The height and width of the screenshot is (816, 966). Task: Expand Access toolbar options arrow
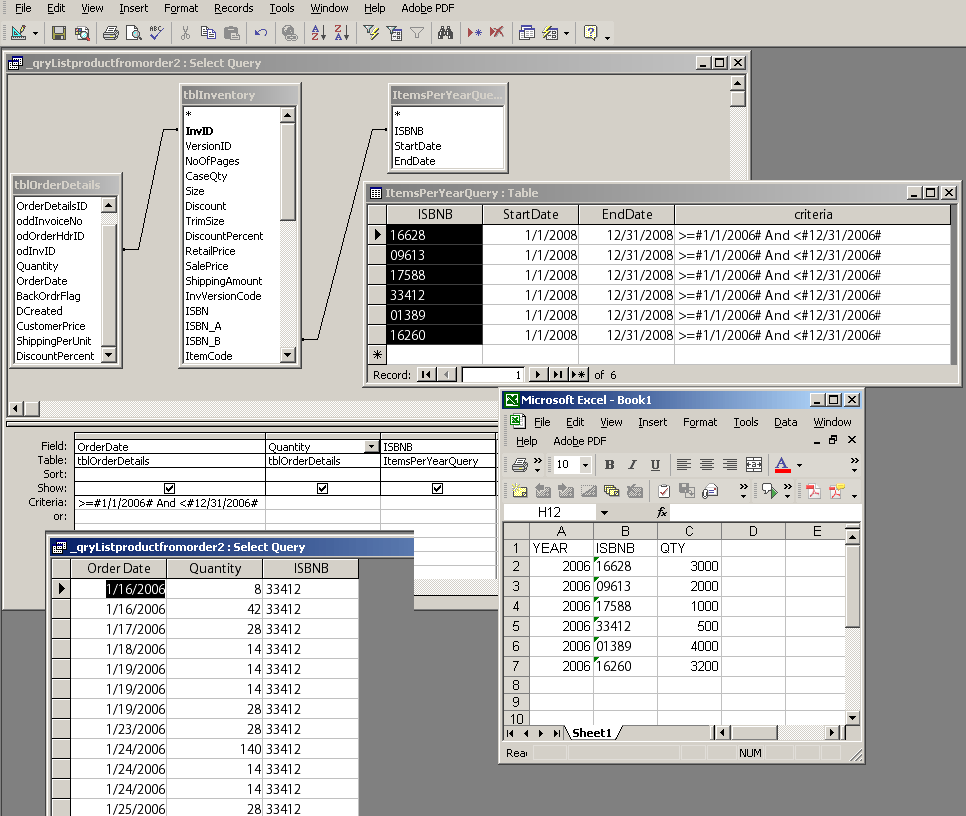607,38
